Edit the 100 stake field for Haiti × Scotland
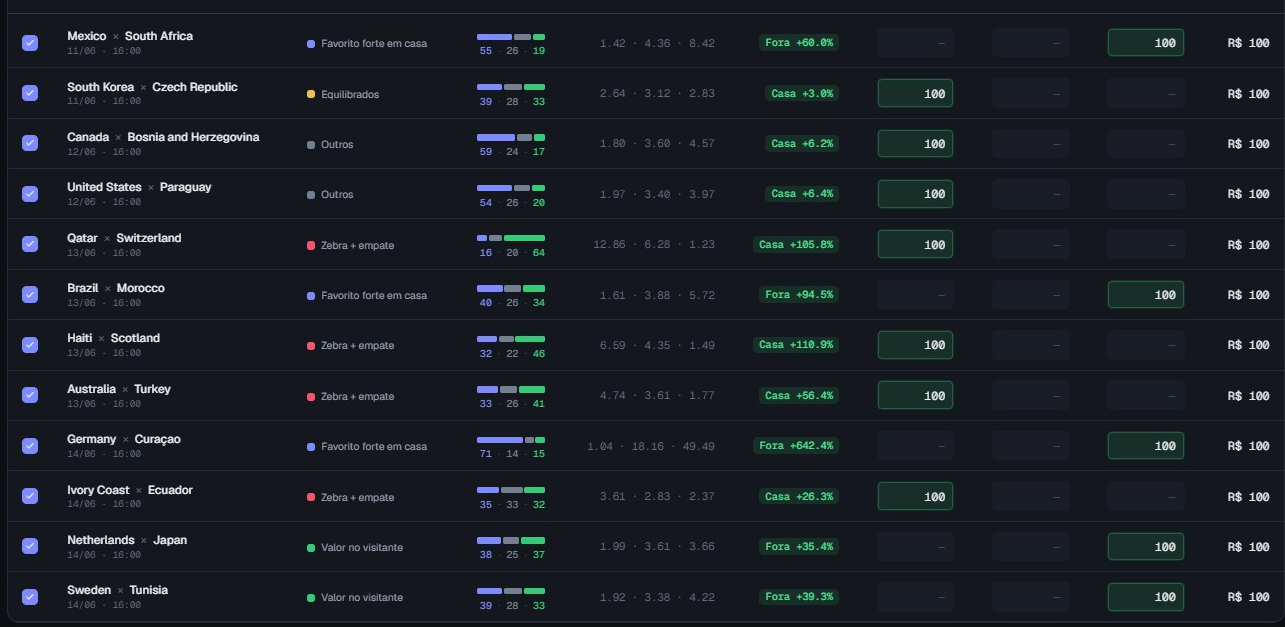1285x627 pixels. tap(915, 345)
